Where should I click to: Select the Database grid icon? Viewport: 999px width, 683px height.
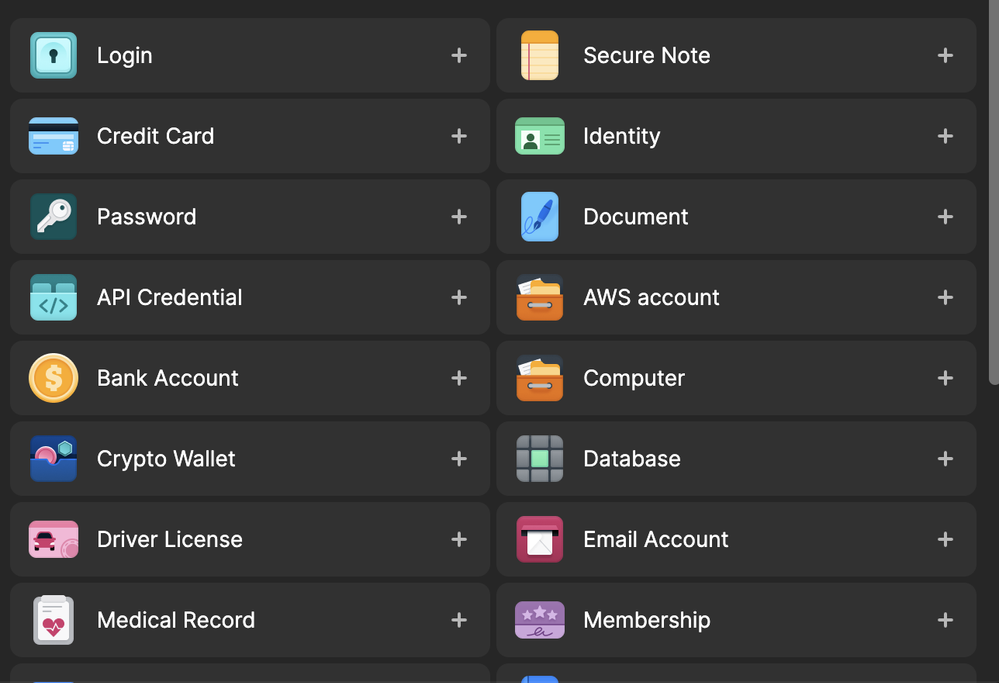coord(540,459)
